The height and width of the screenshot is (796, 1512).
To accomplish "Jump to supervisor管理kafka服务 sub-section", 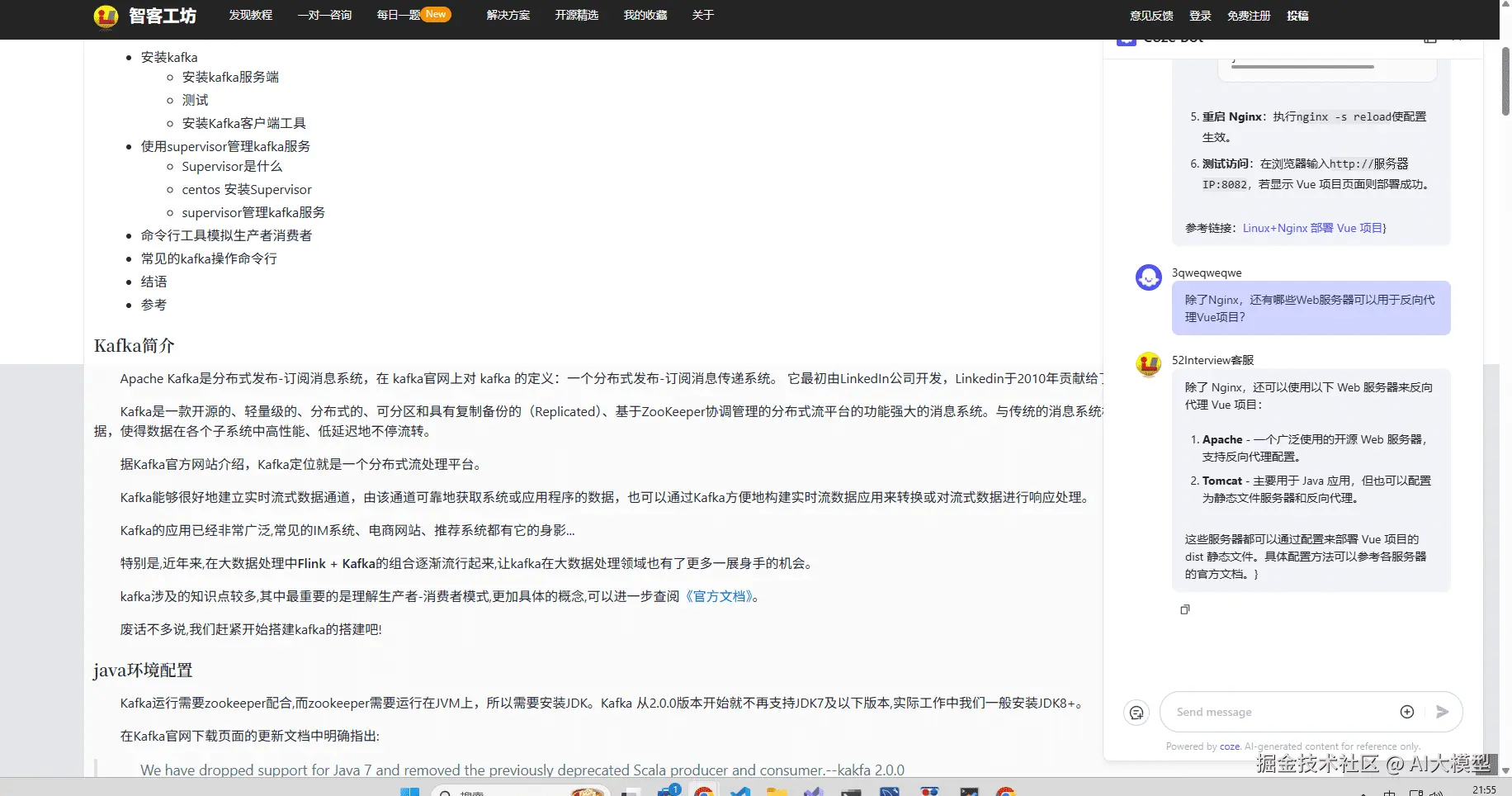I will [253, 212].
